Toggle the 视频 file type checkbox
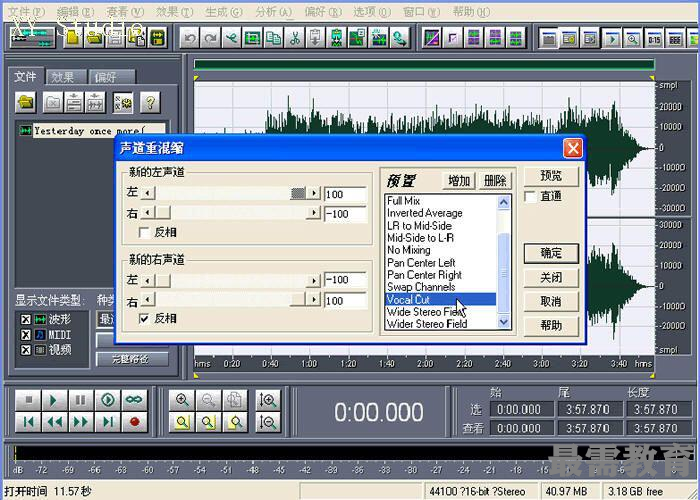 (25, 350)
